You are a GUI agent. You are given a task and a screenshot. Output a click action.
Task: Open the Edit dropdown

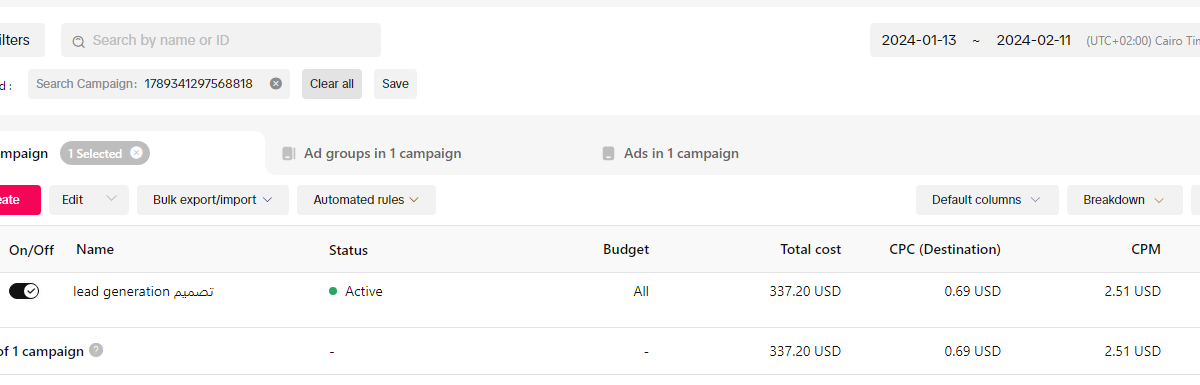coord(89,200)
